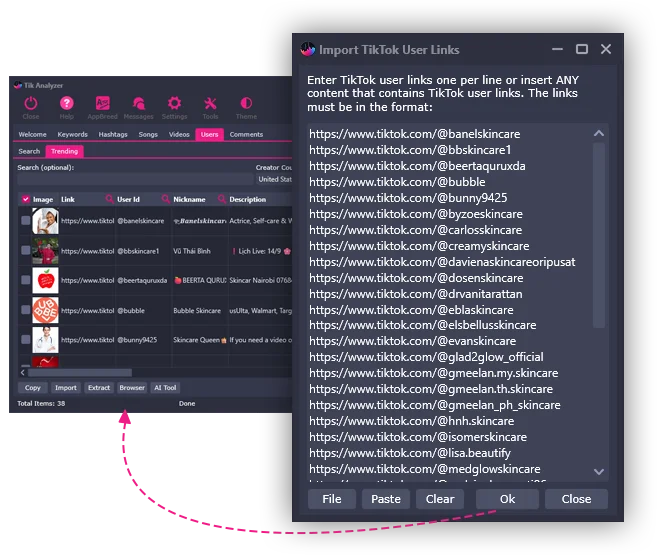The height and width of the screenshot is (555, 657).
Task: Switch to the Comments tab
Action: pyautogui.click(x=246, y=134)
